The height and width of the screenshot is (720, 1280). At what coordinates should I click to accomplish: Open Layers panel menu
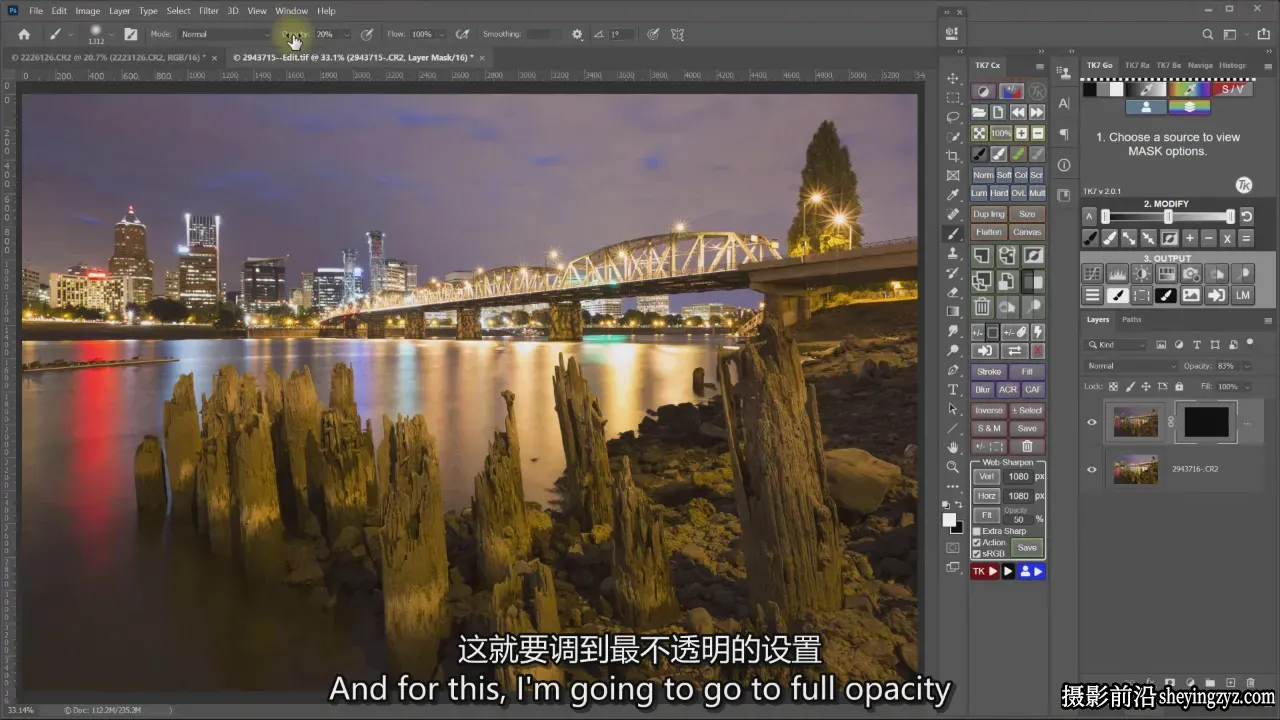(x=1269, y=320)
